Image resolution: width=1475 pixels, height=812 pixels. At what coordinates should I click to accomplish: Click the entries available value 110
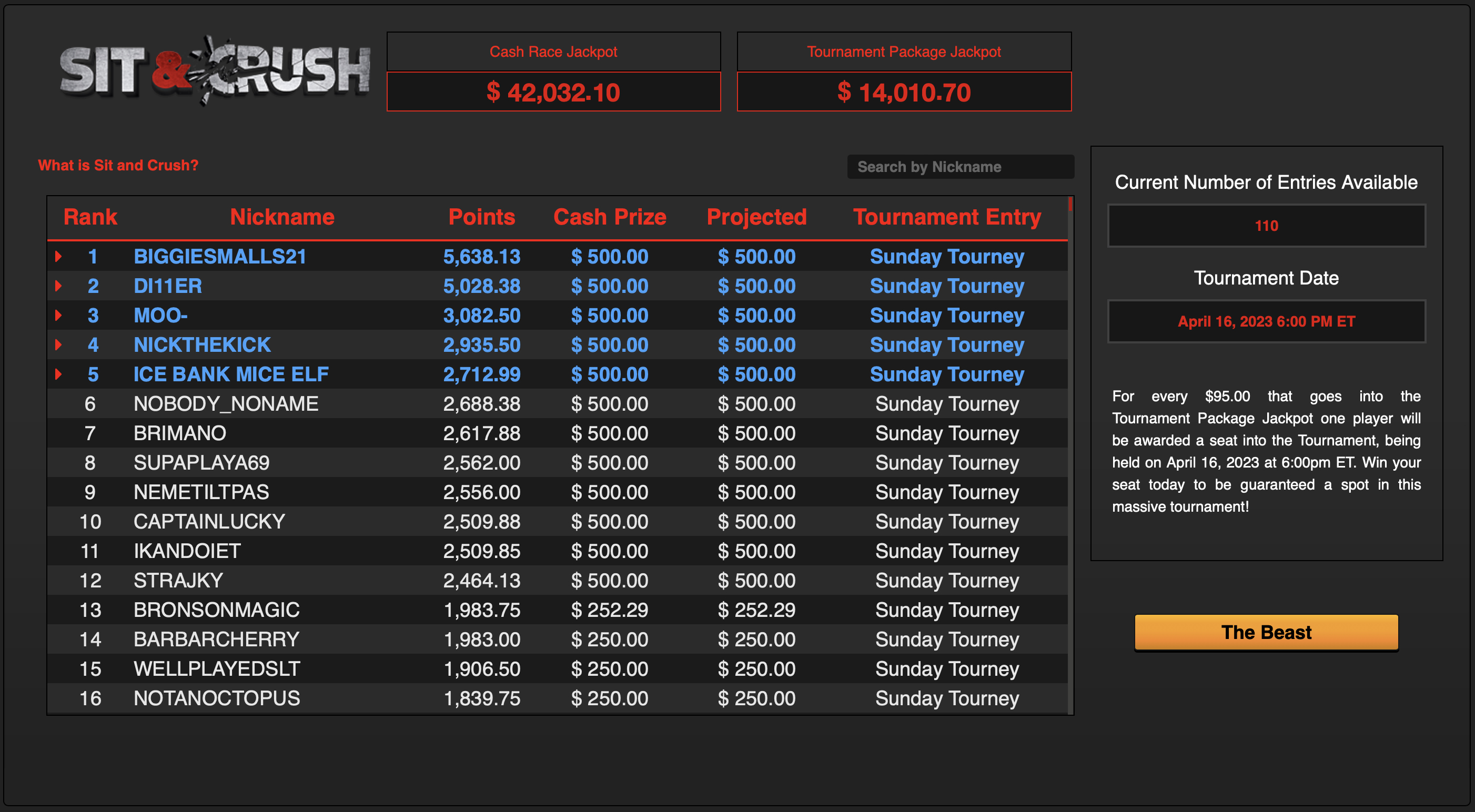coord(1266,226)
